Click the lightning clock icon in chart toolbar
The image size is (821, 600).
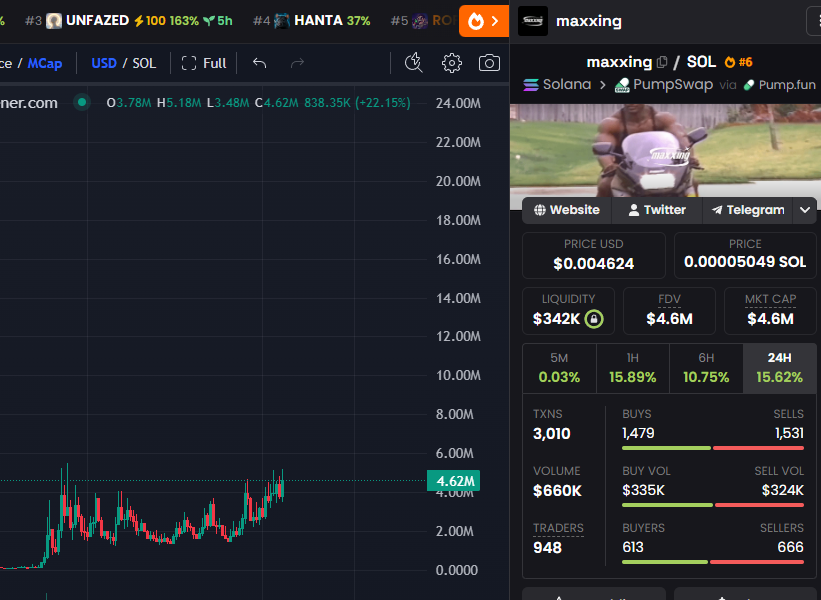(x=414, y=63)
